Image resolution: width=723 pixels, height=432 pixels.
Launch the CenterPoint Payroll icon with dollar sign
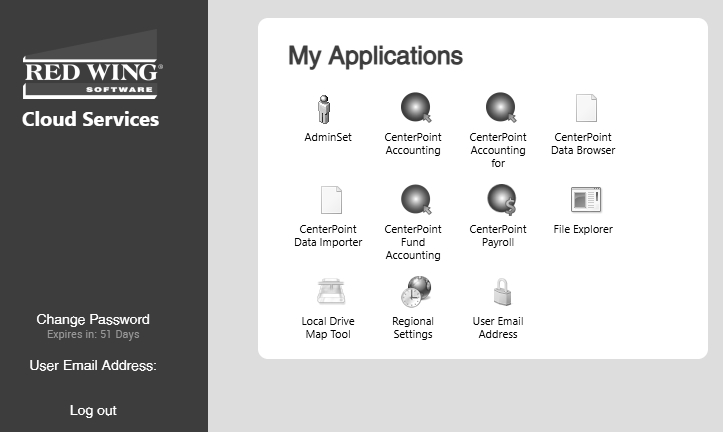(498, 200)
